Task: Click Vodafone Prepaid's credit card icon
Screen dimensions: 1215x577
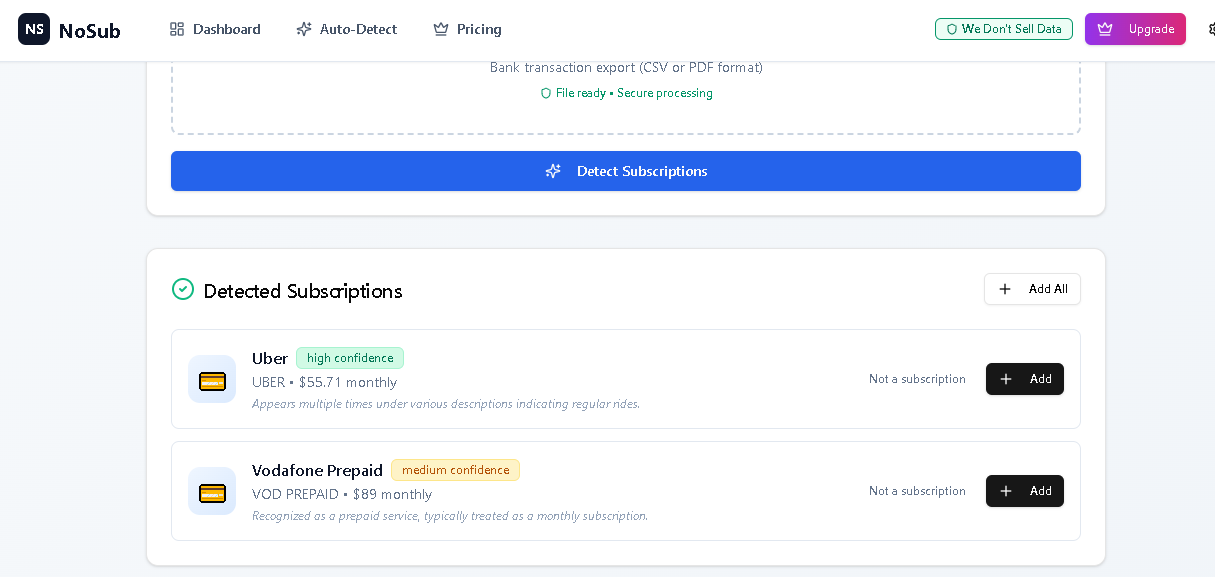Action: tap(212, 491)
